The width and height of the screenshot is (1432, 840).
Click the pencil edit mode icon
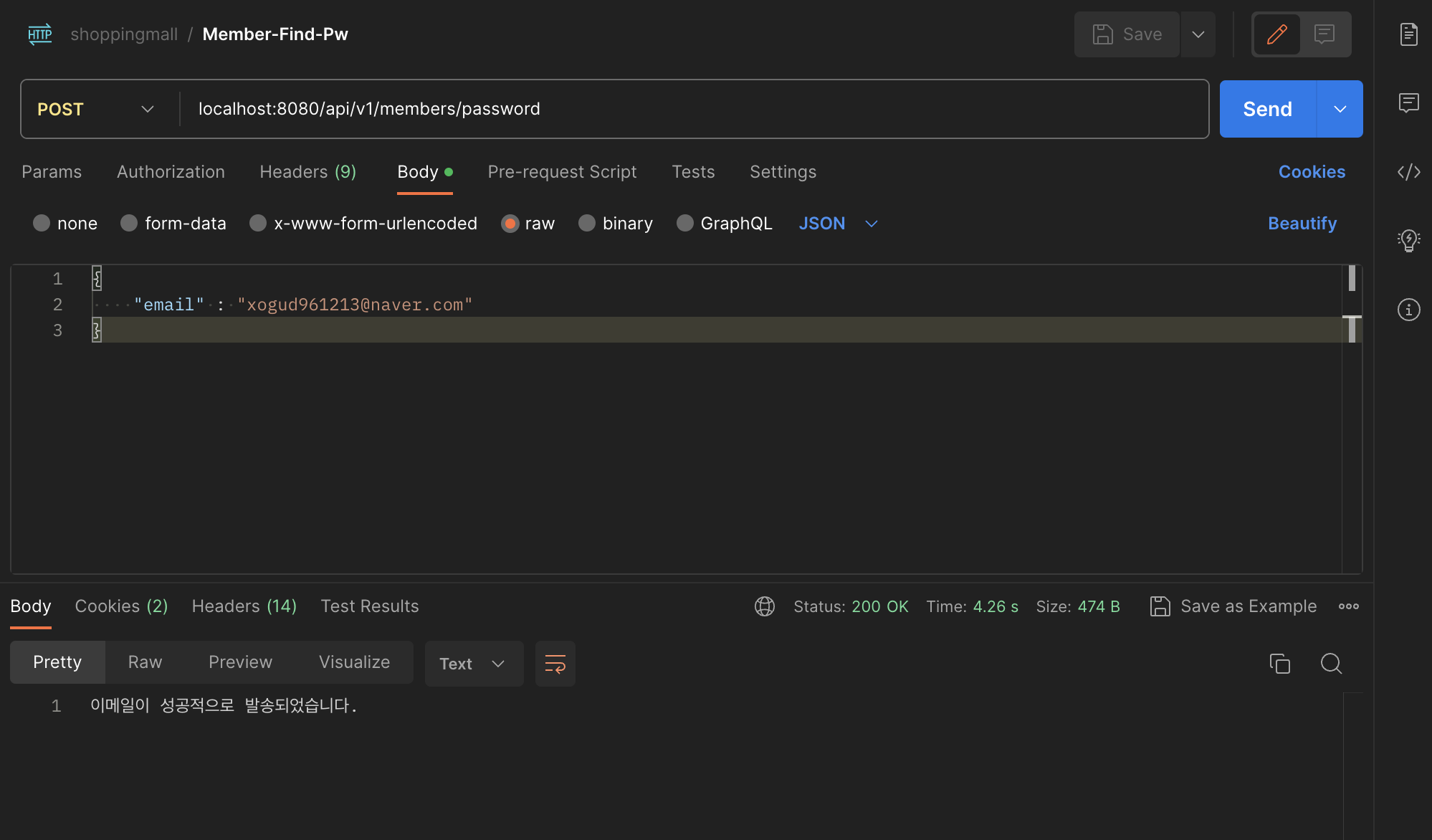1276,34
